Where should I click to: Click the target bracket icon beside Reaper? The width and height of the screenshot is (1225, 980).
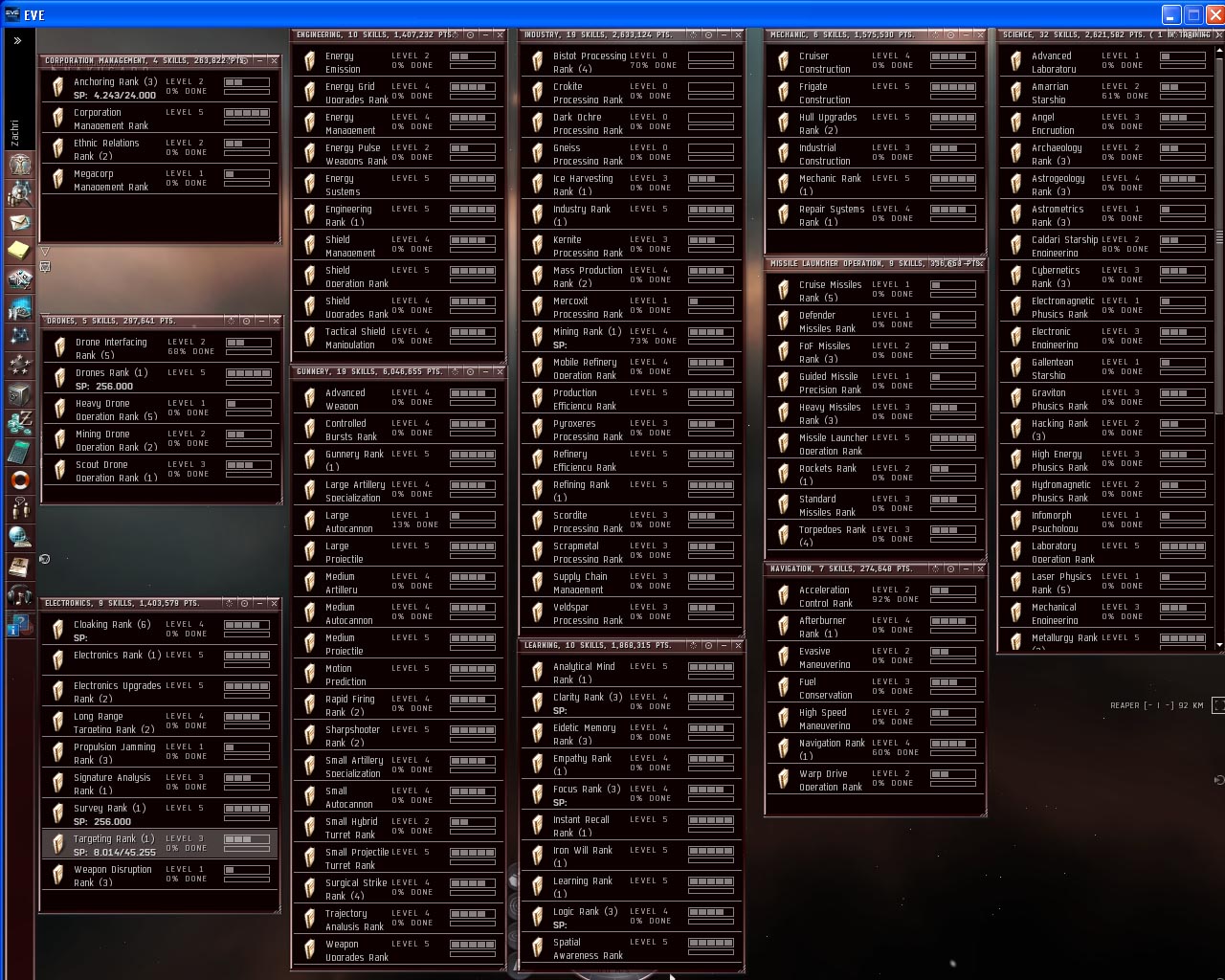(x=1218, y=705)
